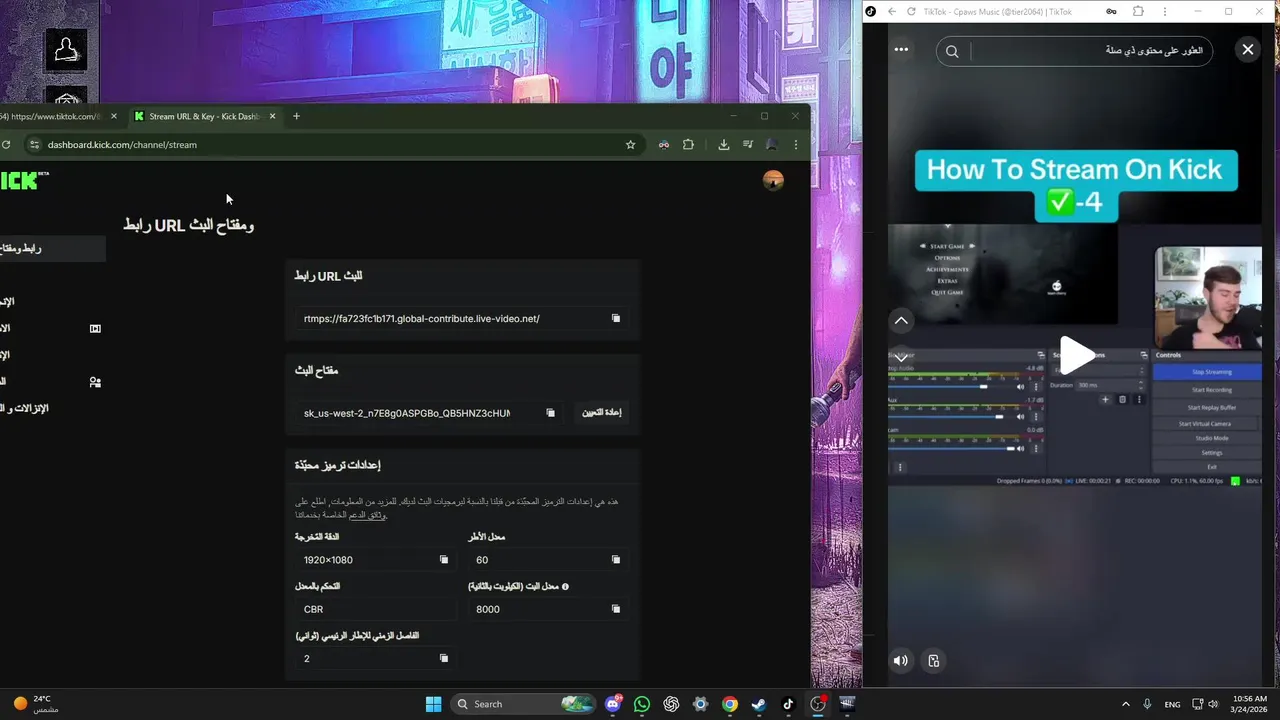The height and width of the screenshot is (720, 1280).
Task: Show hidden system tray icons
Action: [1125, 704]
